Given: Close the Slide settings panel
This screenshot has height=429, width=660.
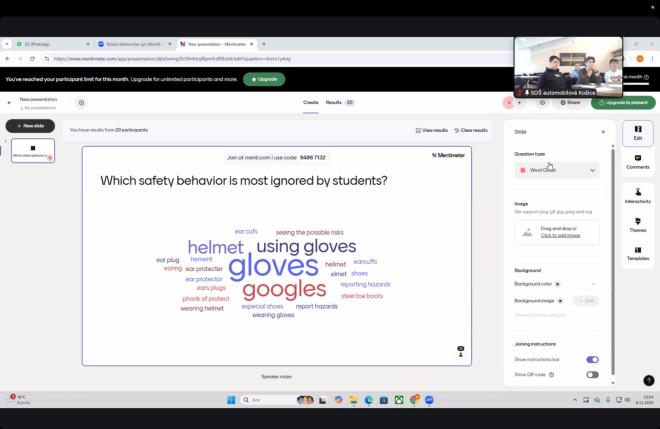Looking at the screenshot, I should [602, 132].
